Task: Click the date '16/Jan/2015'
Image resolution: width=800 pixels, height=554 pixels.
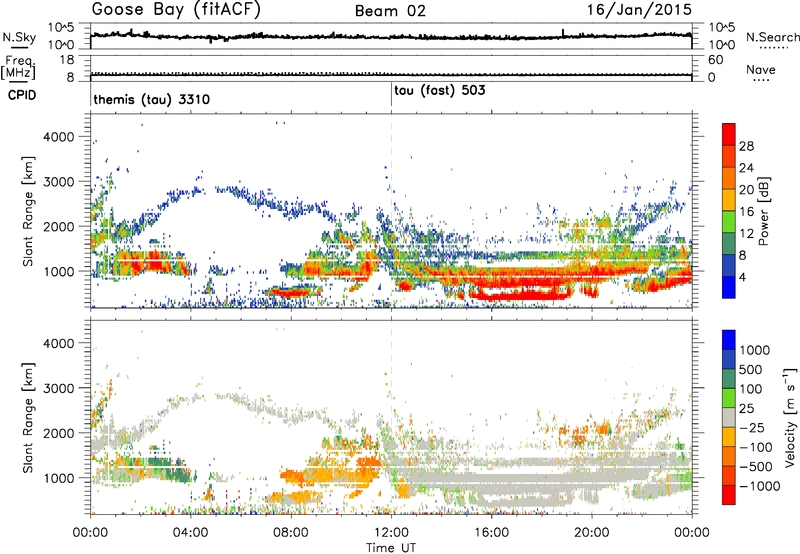Action: point(639,10)
